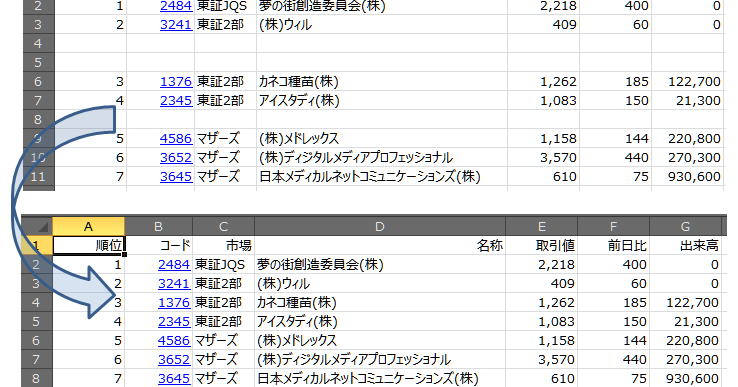Select volume 21,300 in upper sheet

[x=687, y=100]
